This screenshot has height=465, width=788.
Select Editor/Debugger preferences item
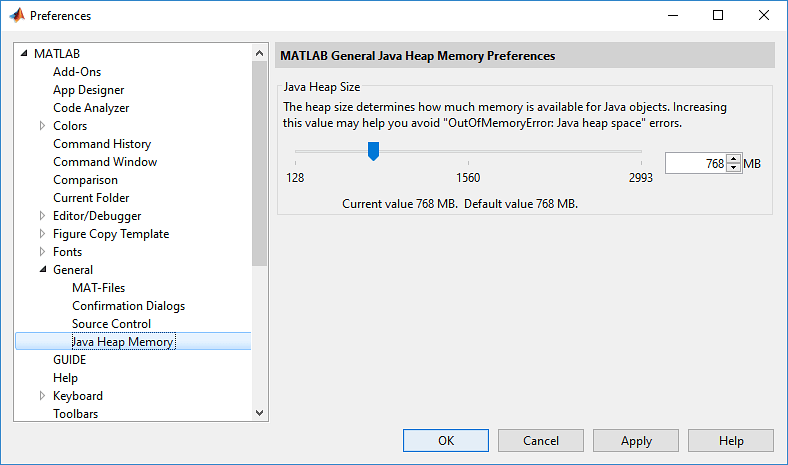coord(97,216)
